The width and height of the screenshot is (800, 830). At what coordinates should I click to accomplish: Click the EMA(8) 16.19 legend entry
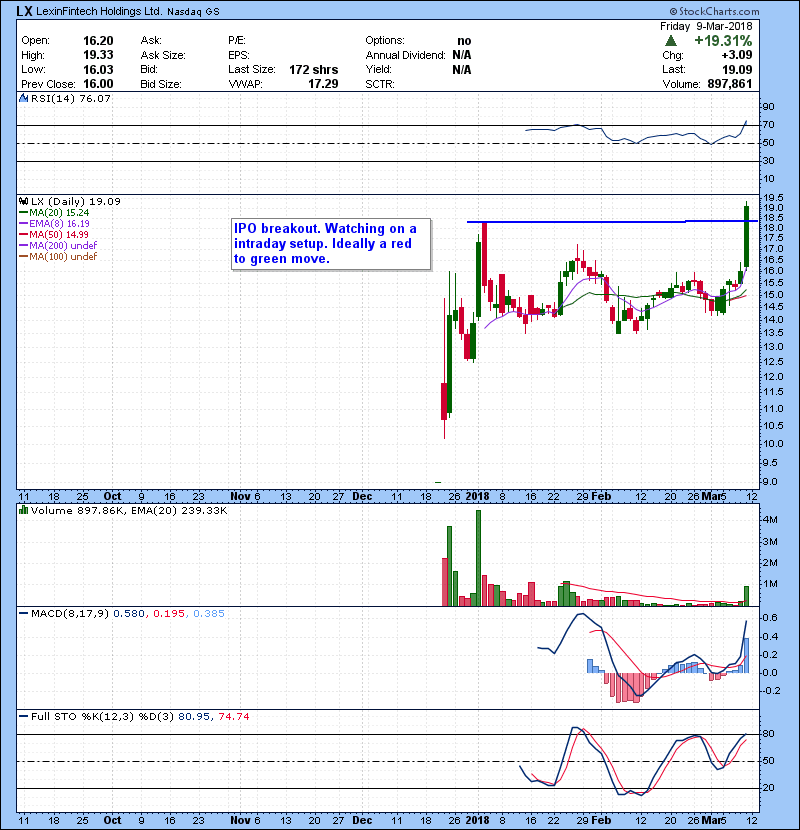click(54, 224)
